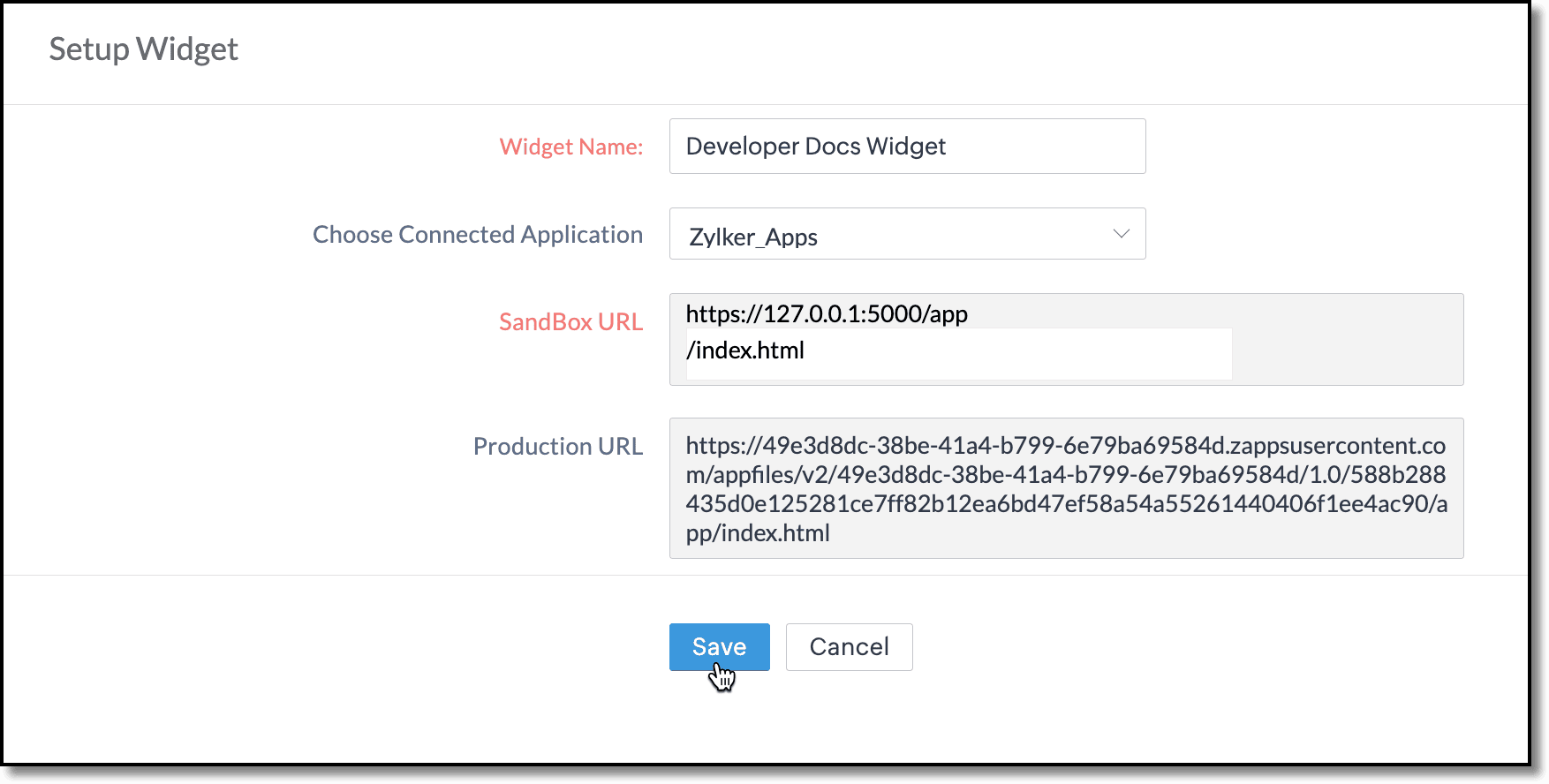The image size is (1549, 784).
Task: Click the gray area right of the /index.html input
Action: 1347,353
